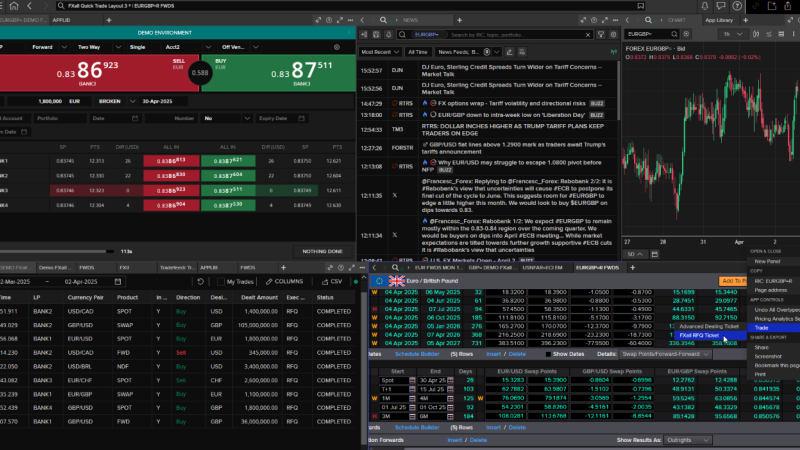Viewport: 800px width, 450px height.
Task: Switch to USNFAR=ECI EM tab
Action: click(542, 268)
